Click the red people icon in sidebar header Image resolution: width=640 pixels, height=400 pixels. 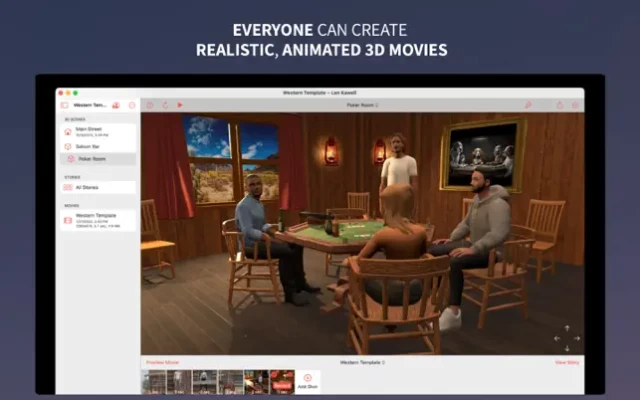pos(116,105)
